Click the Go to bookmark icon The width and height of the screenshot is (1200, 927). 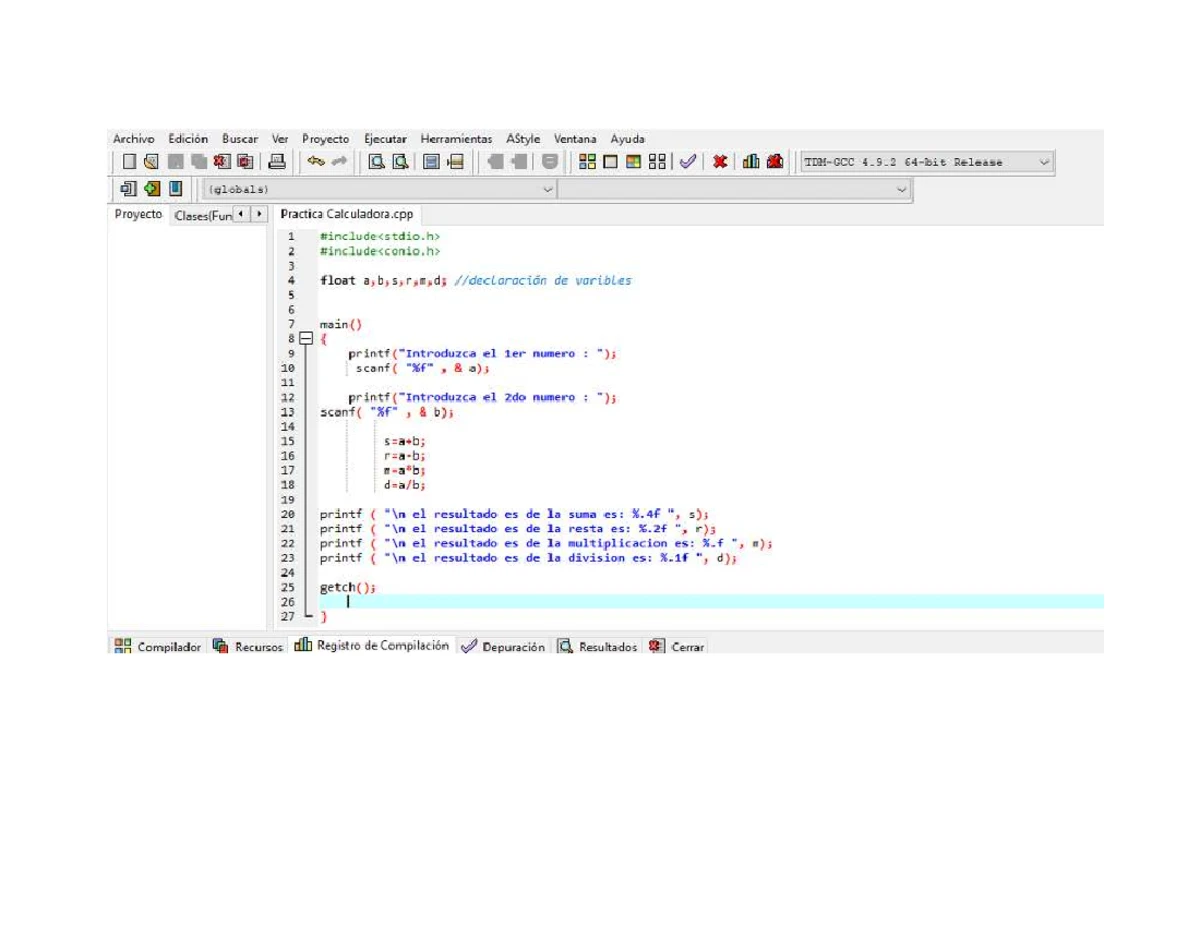tap(176, 188)
